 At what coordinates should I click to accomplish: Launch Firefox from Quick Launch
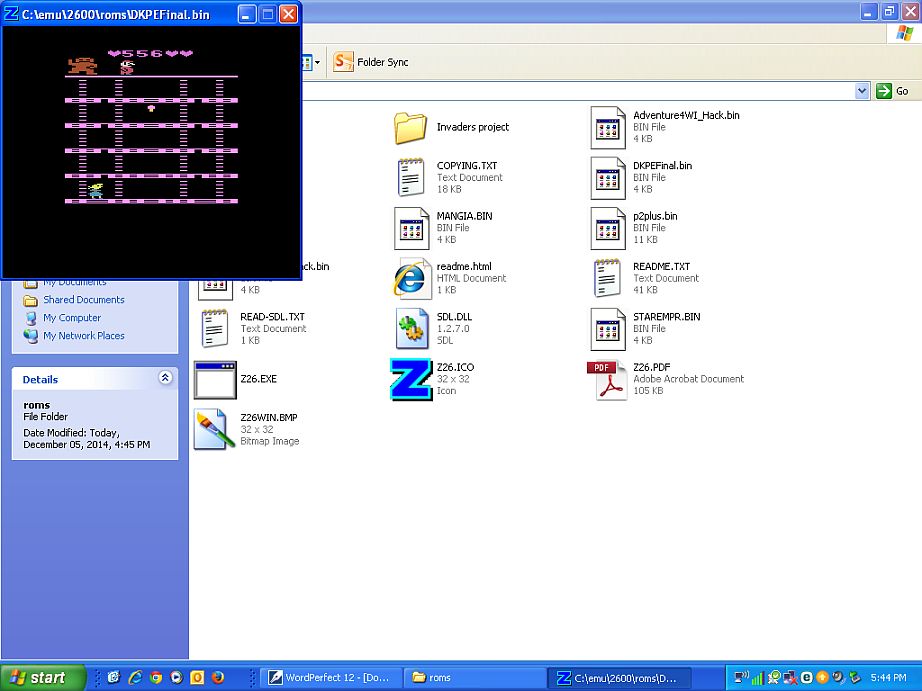click(218, 677)
